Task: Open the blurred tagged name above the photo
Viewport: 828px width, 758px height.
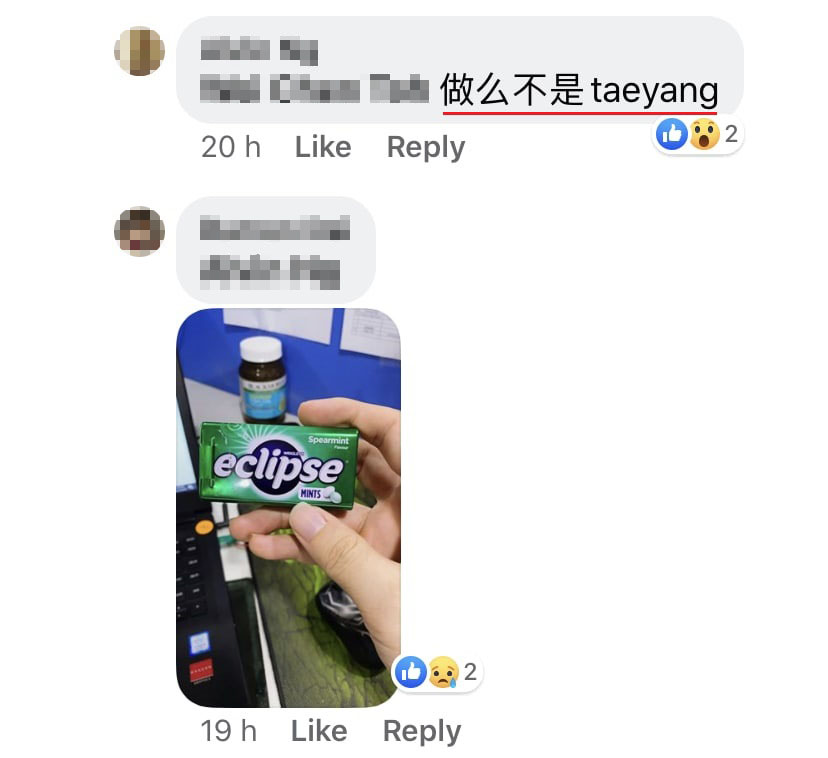Action: [x=270, y=272]
